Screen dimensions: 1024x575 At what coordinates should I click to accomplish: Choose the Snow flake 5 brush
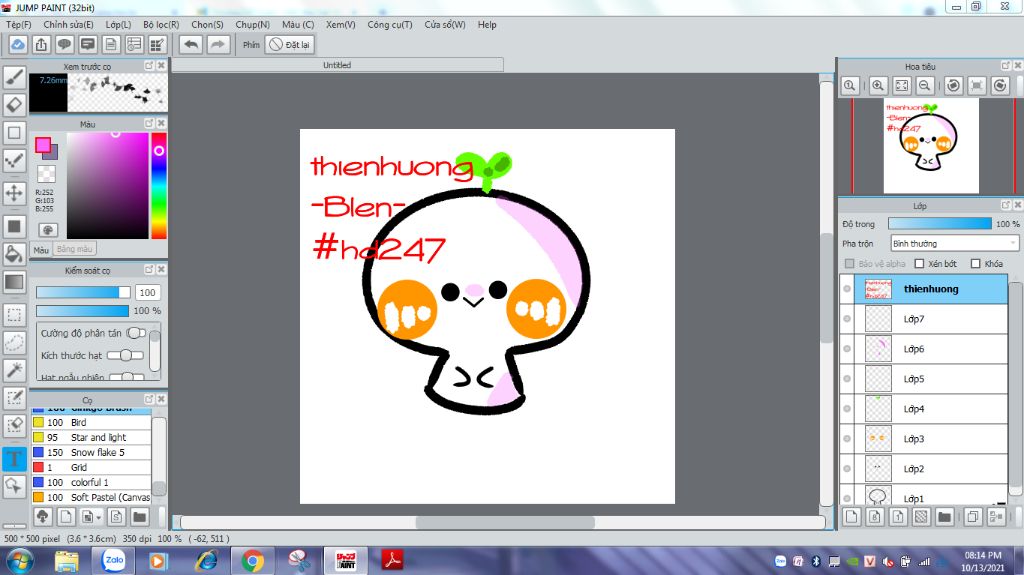91,452
